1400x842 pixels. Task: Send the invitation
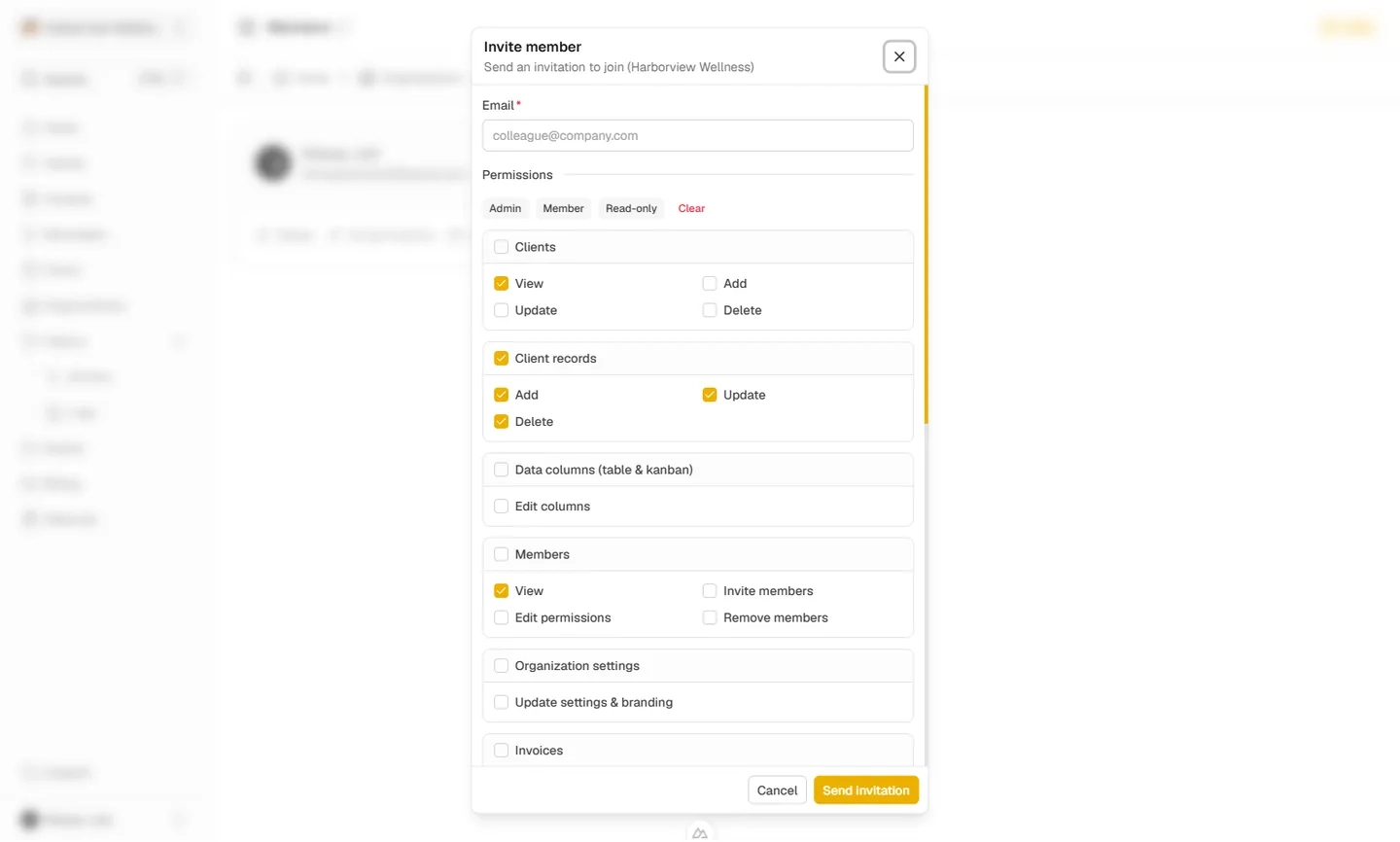click(x=866, y=790)
